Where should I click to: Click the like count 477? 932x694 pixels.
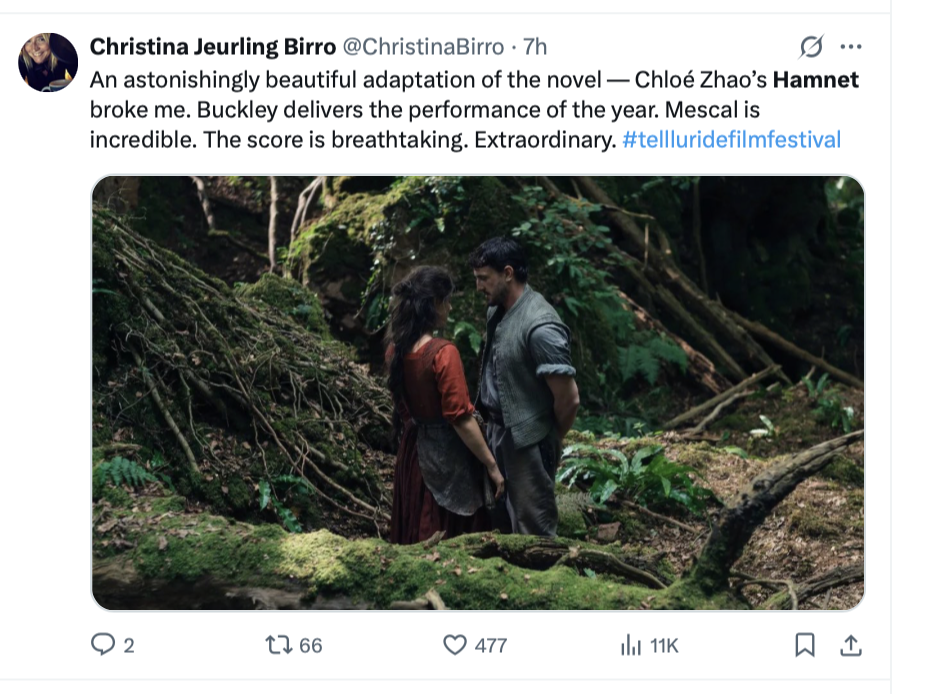pyautogui.click(x=490, y=646)
